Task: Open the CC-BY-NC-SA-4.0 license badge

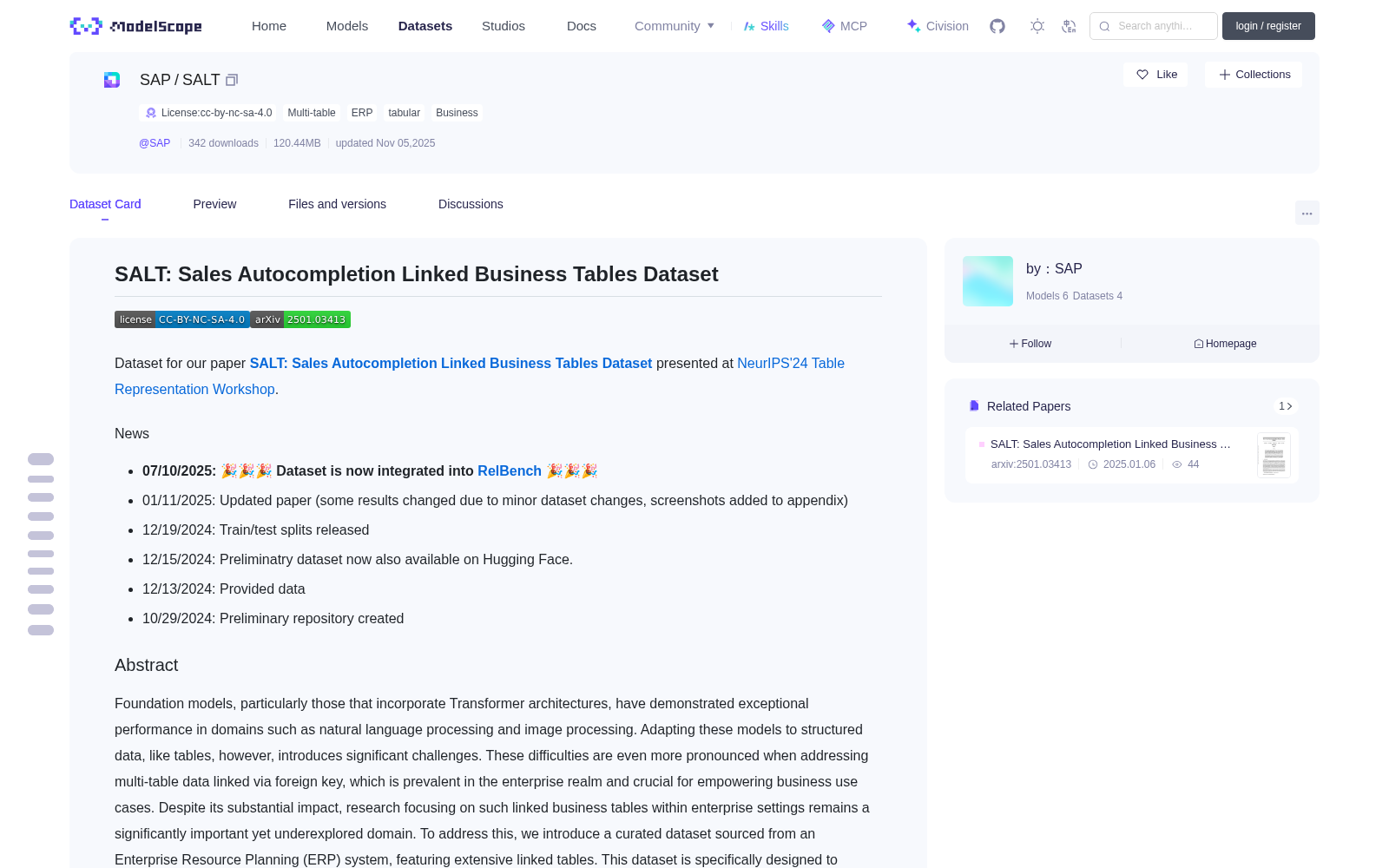Action: [182, 319]
